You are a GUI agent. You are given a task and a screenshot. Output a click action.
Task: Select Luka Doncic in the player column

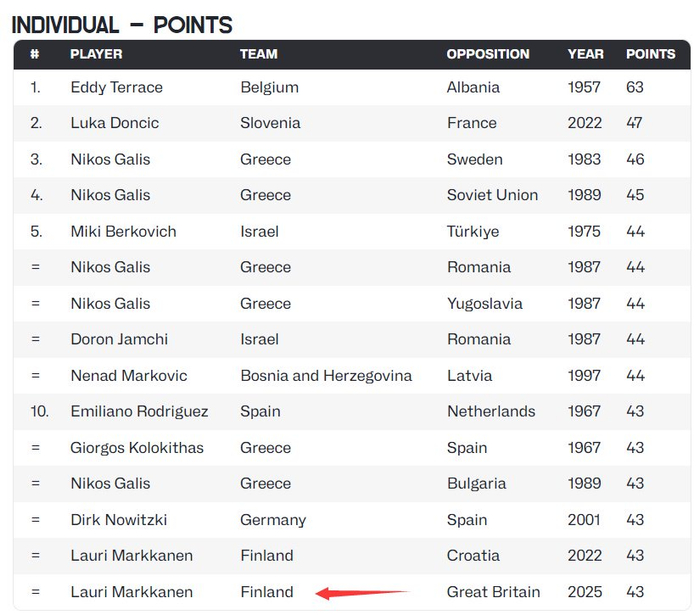tap(114, 123)
